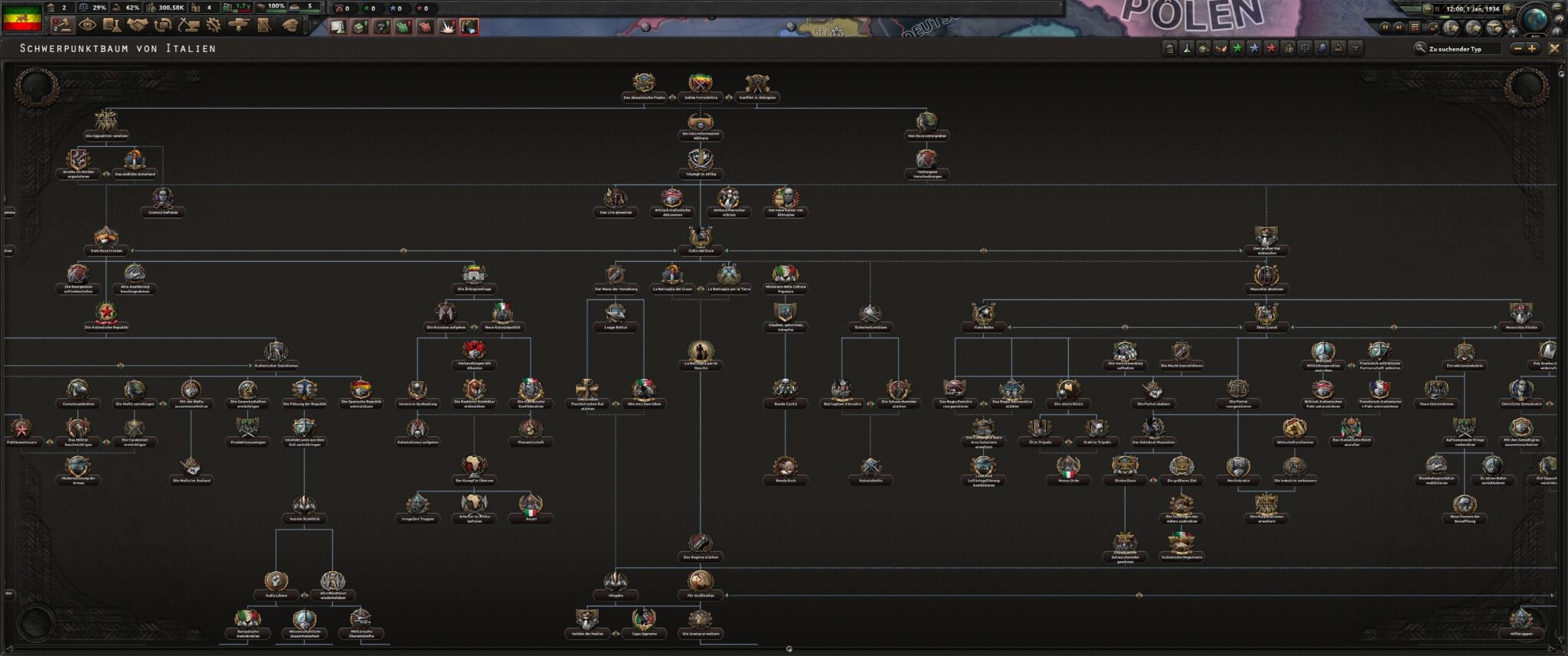Select focus Gramsci befreien
The width and height of the screenshot is (1568, 656).
pyautogui.click(x=162, y=201)
